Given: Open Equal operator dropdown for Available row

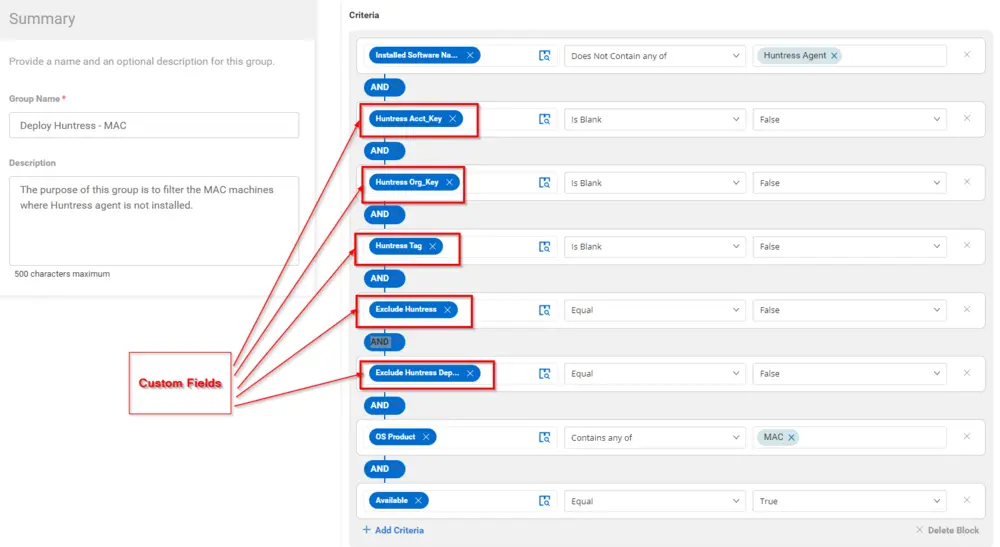Looking at the screenshot, I should (654, 502).
